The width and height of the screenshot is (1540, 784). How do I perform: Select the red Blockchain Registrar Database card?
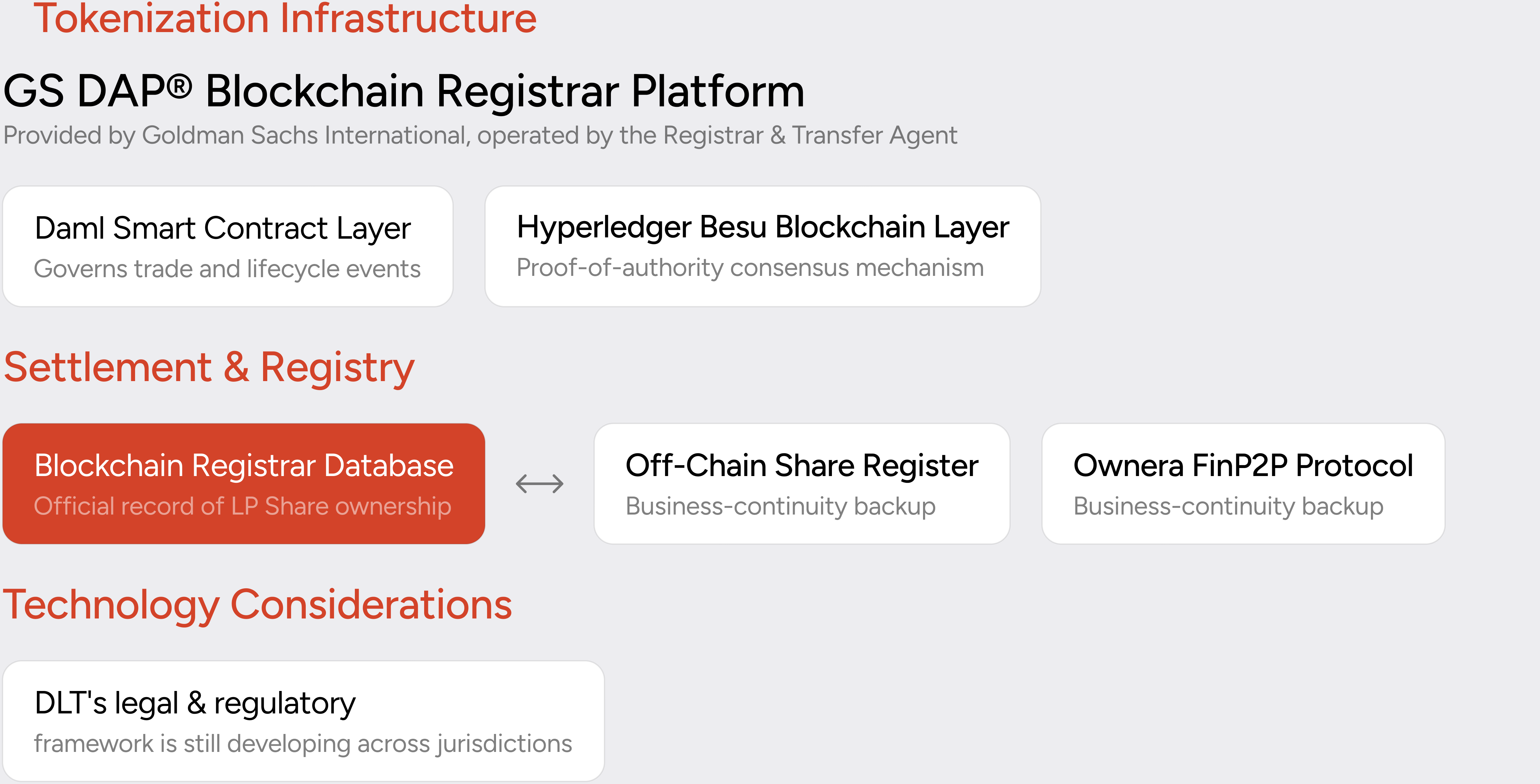(x=244, y=483)
